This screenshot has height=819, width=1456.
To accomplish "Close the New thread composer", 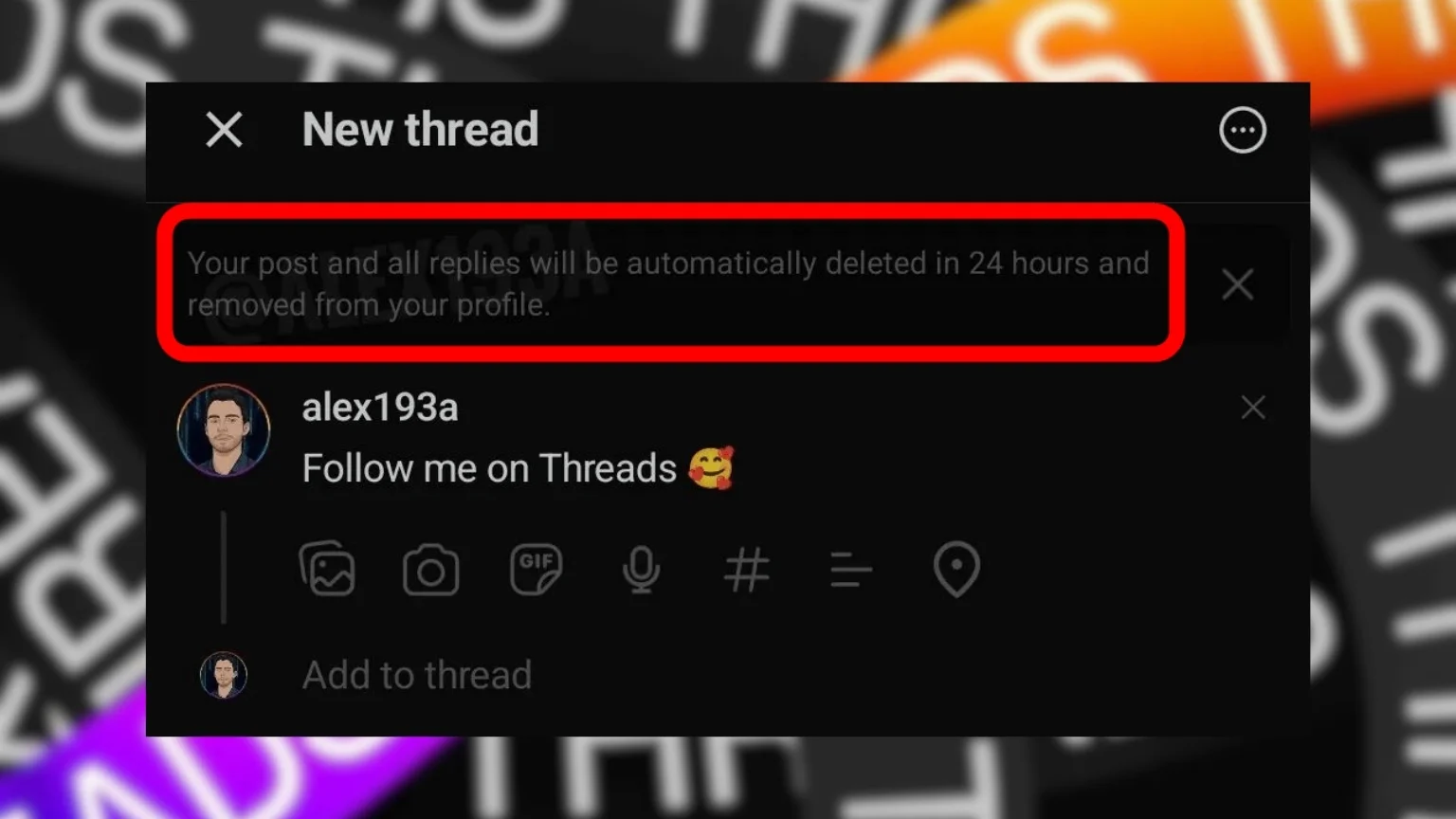I will point(225,130).
